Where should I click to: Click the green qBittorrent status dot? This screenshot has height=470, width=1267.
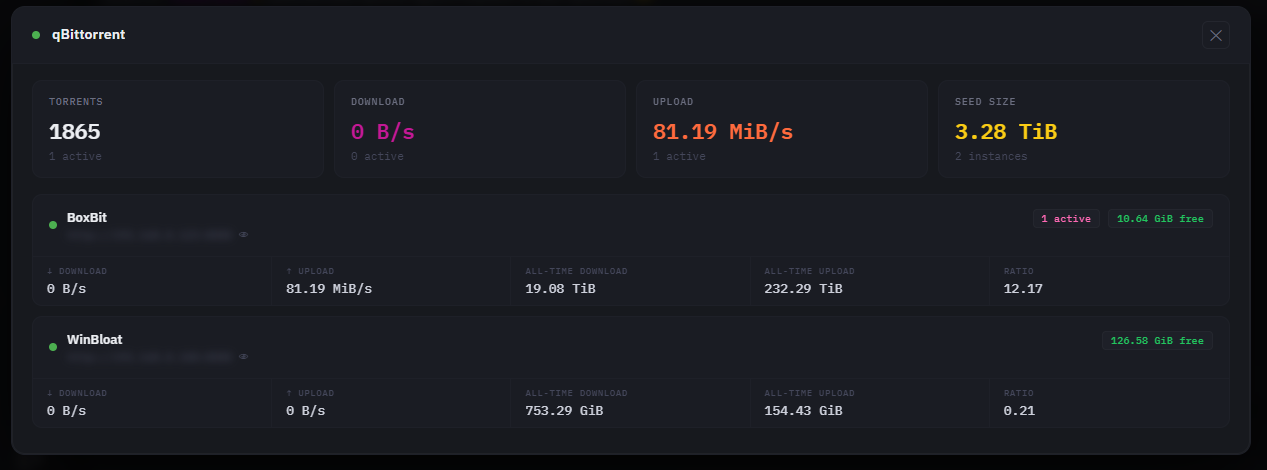pos(36,35)
